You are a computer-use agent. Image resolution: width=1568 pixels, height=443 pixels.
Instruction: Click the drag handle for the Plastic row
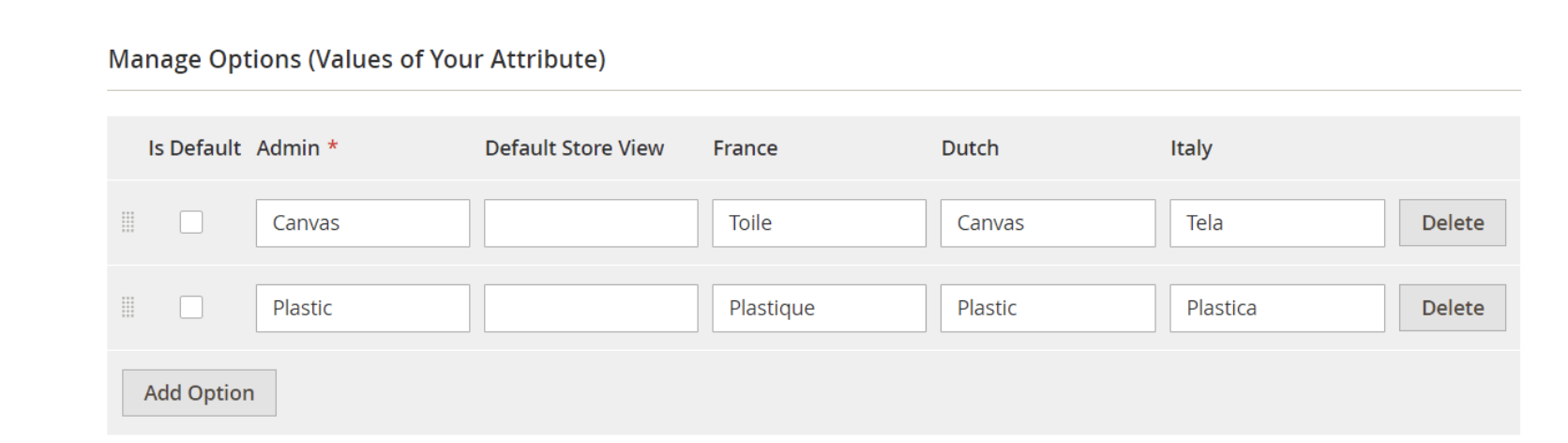128,308
